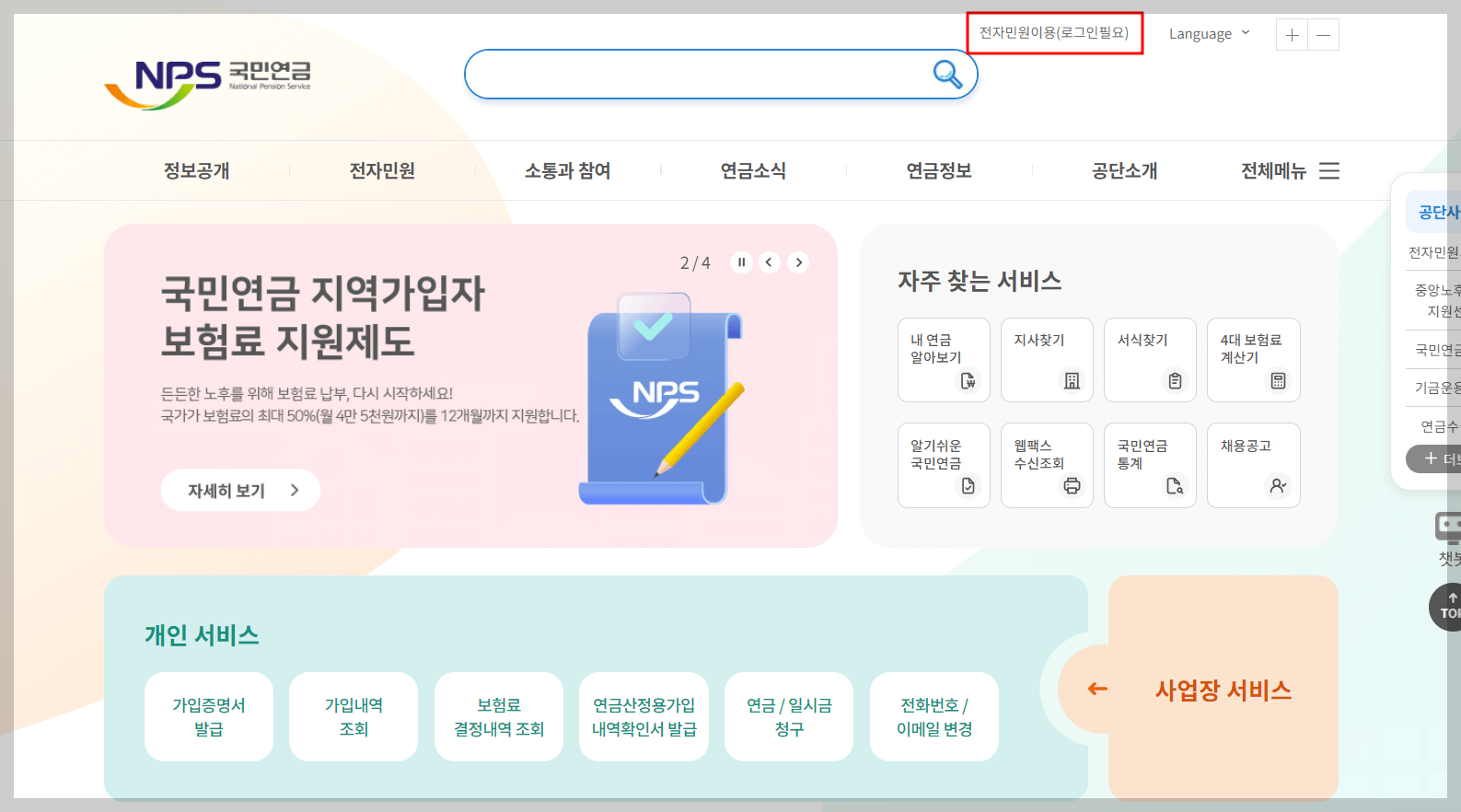
Task: Click 연금 / 일시금 청구 button
Action: tap(789, 716)
